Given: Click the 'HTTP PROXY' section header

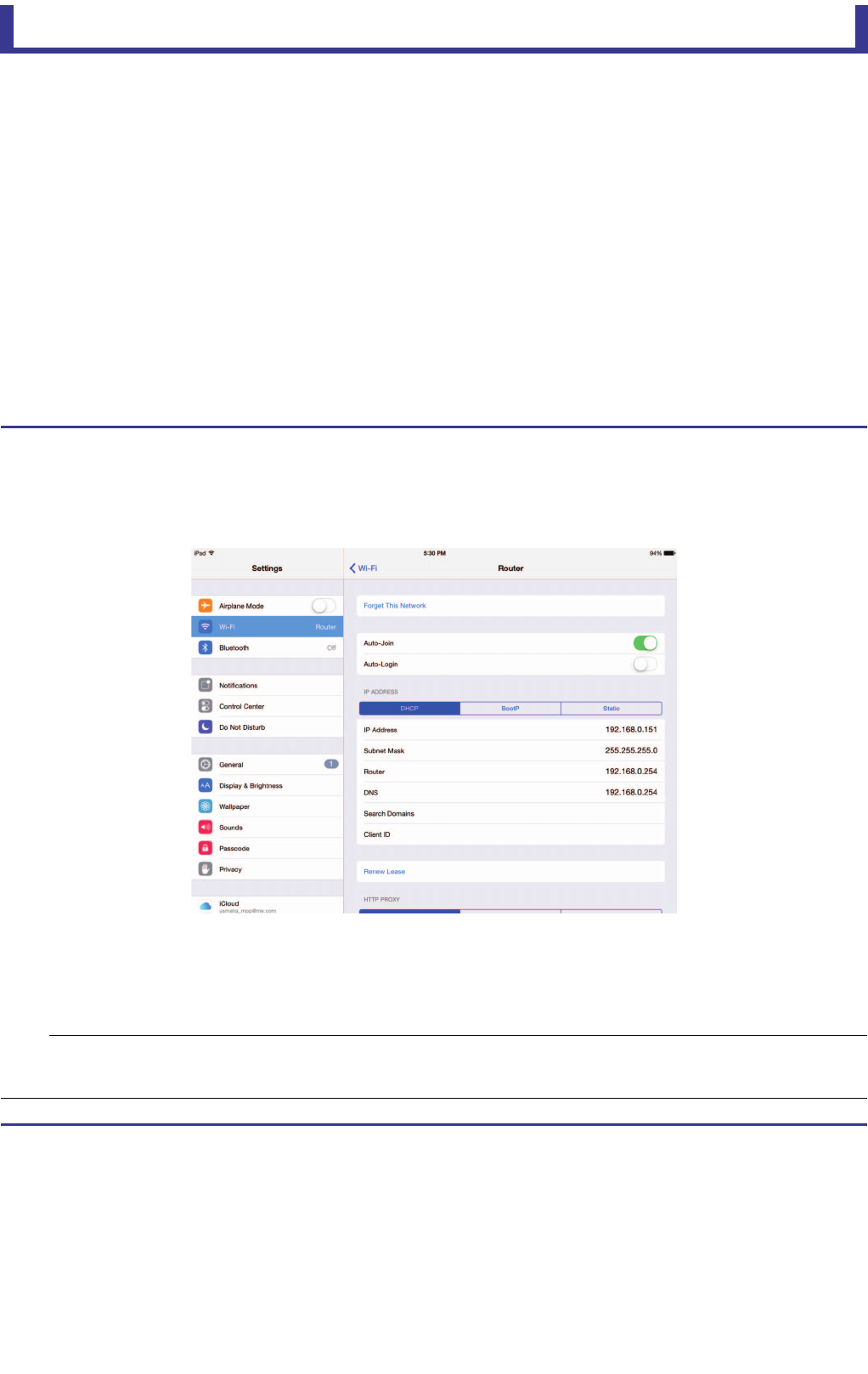Looking at the screenshot, I should pyautogui.click(x=381, y=899).
